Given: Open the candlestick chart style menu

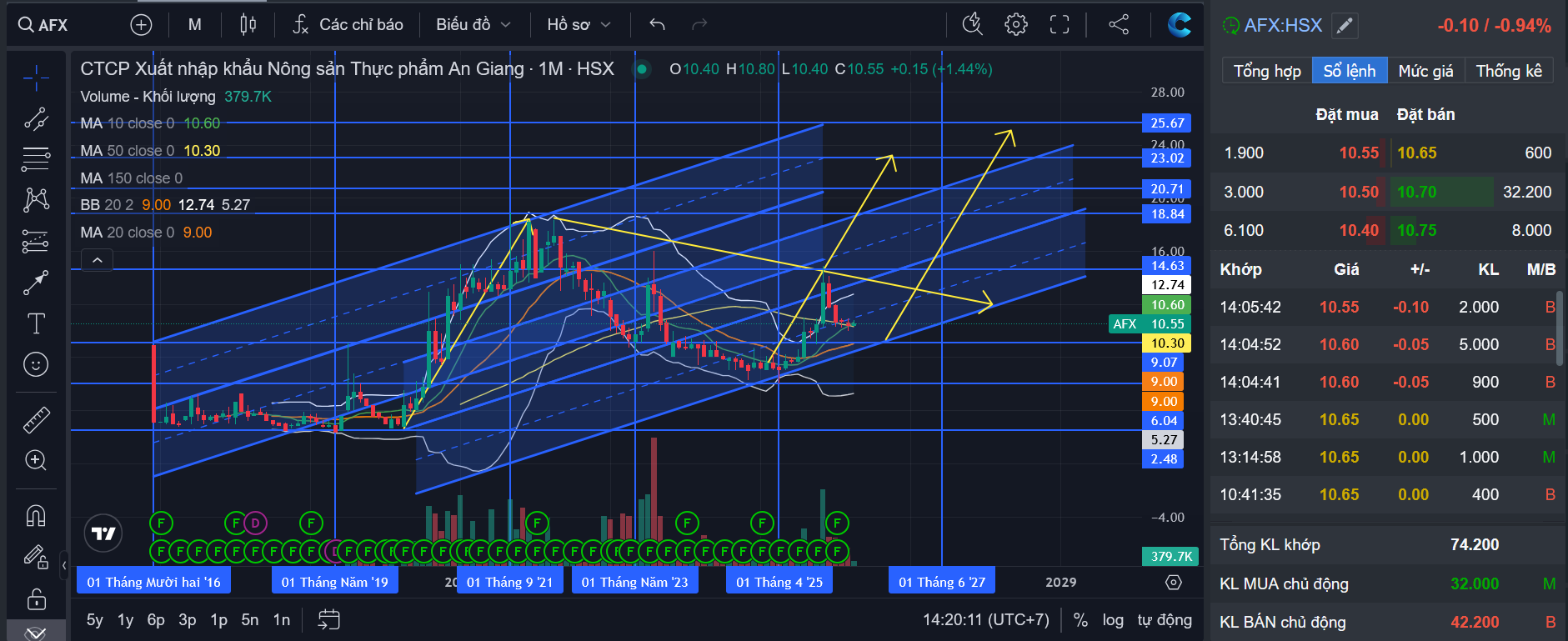Looking at the screenshot, I should click(248, 25).
